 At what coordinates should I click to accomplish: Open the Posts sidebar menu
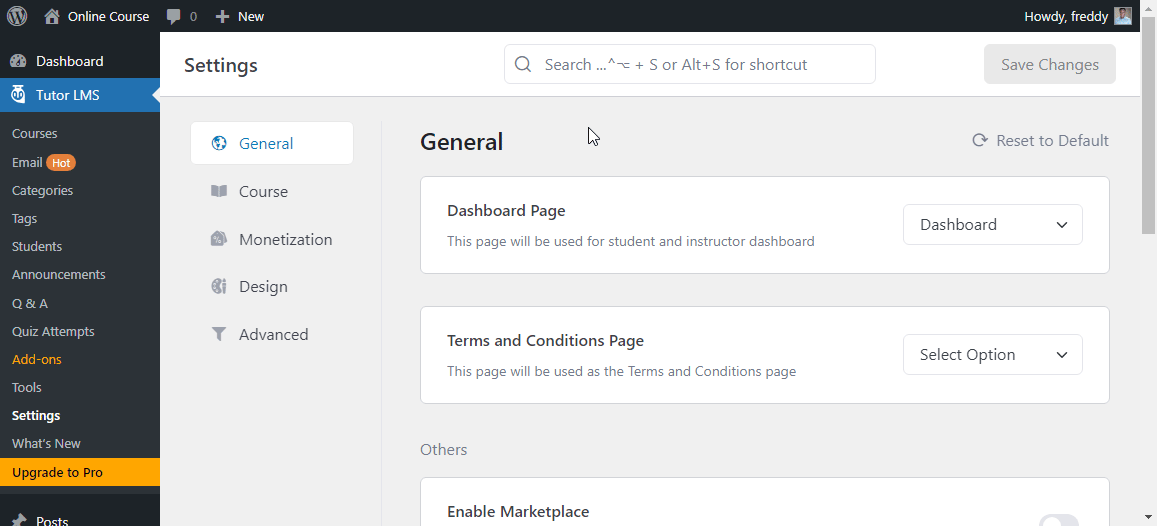pyautogui.click(x=80, y=518)
